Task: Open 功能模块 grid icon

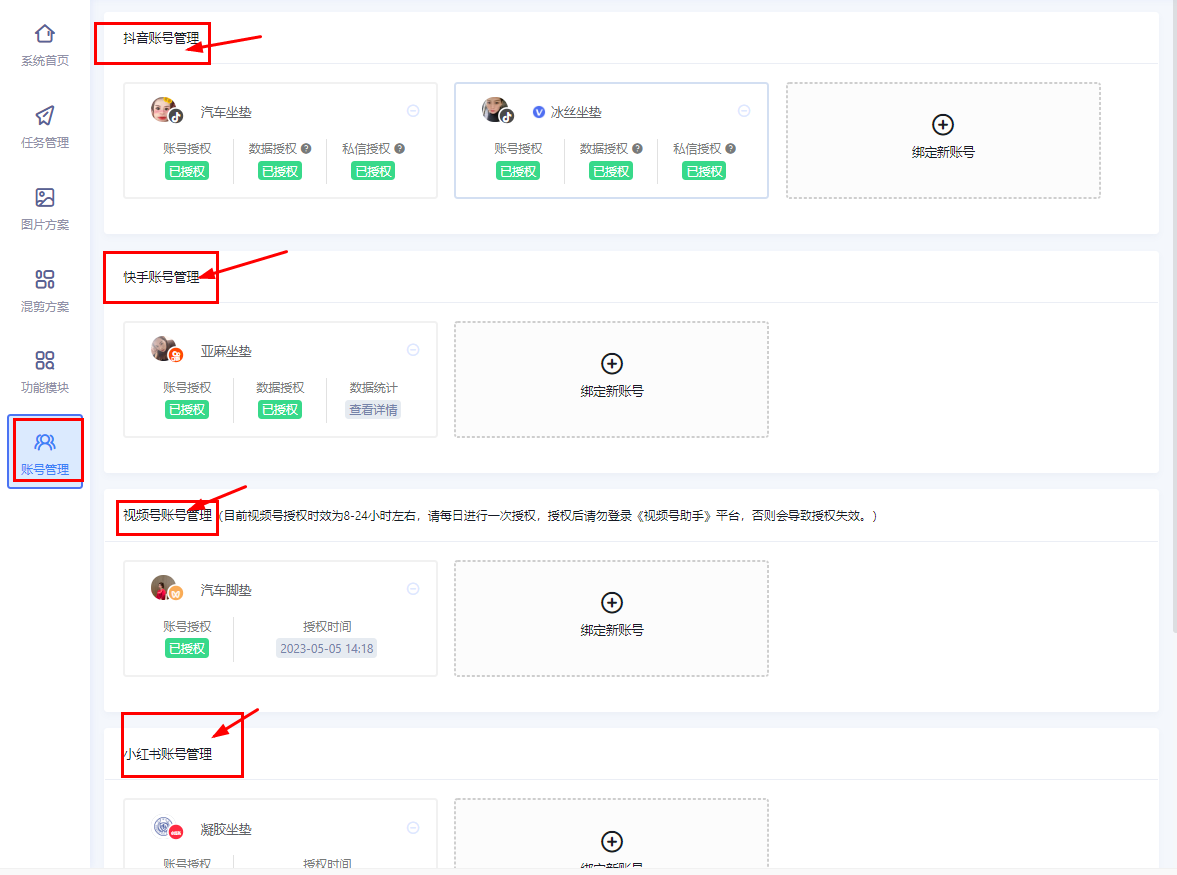Action: coord(45,360)
